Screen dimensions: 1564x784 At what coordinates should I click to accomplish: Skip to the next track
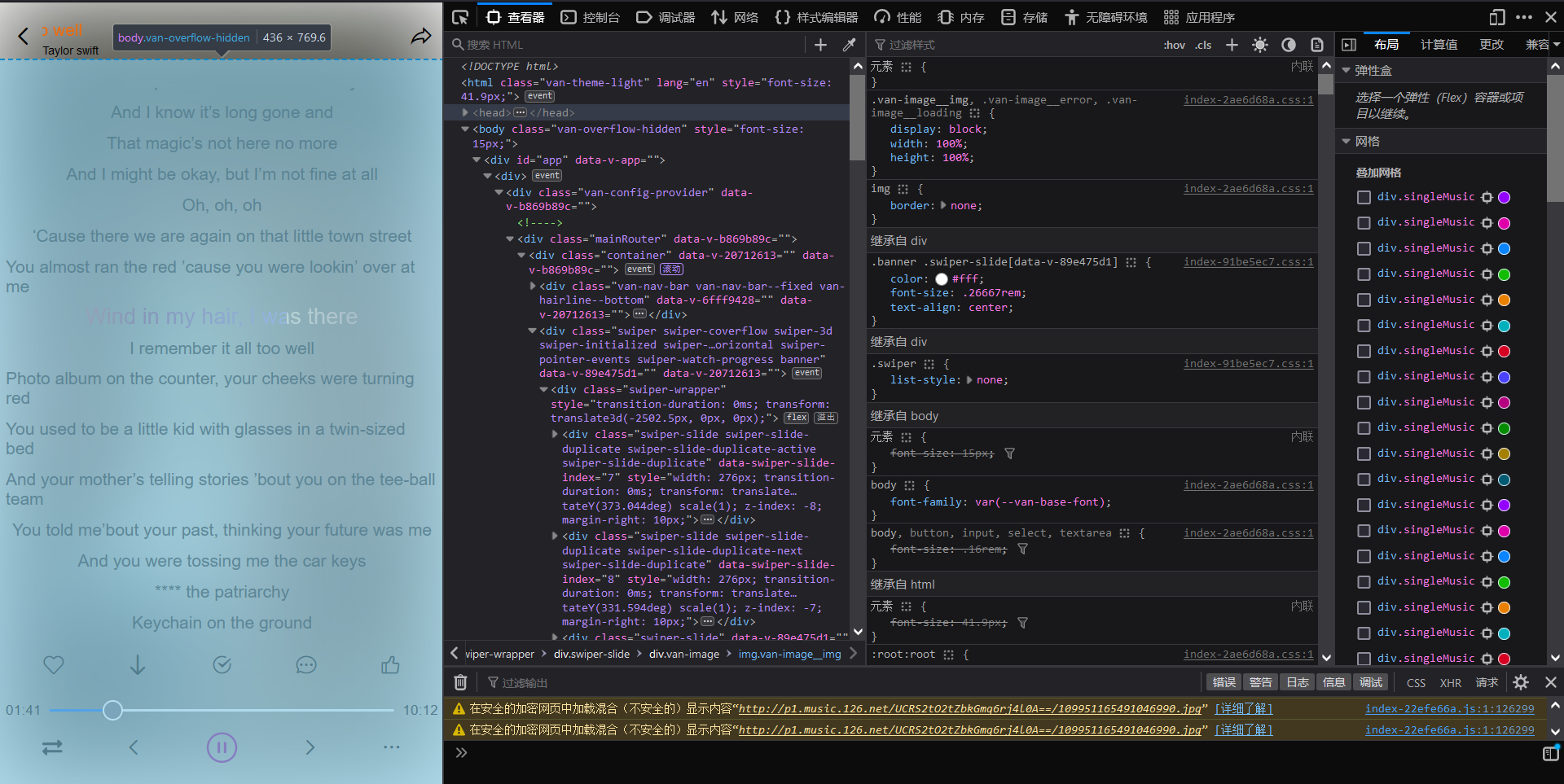pos(310,747)
